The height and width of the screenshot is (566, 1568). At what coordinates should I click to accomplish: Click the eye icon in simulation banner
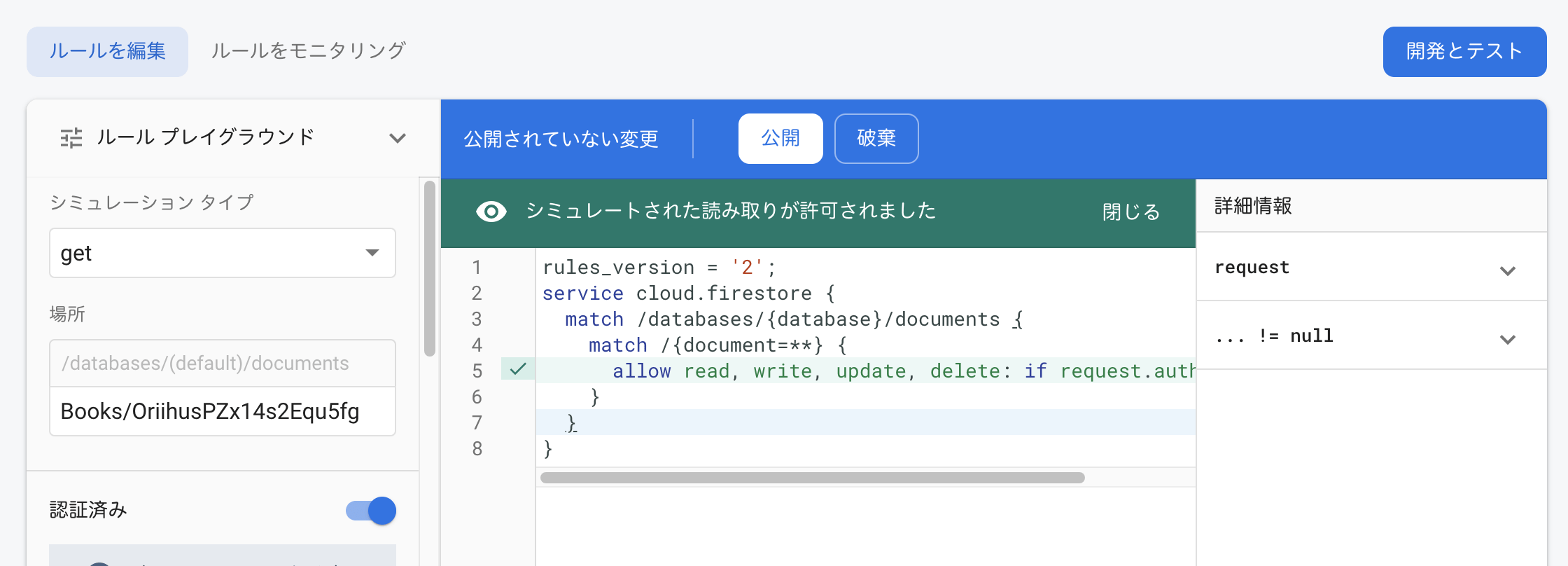tap(491, 212)
